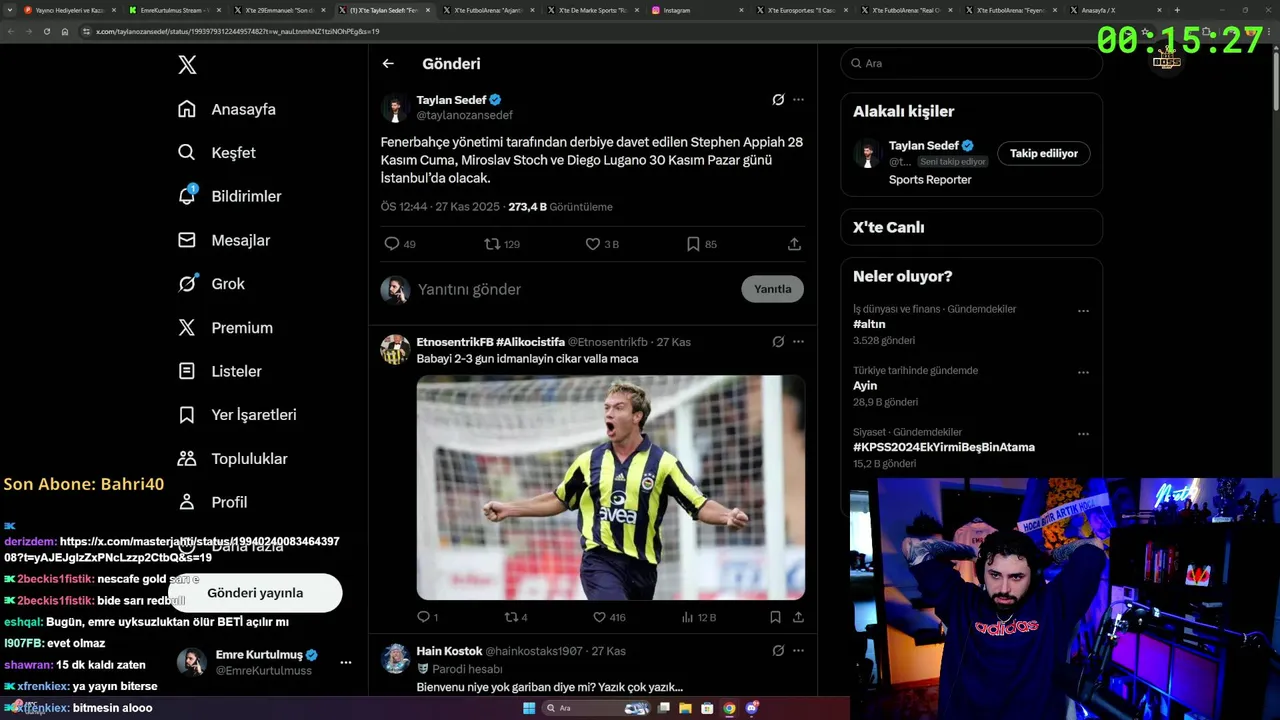This screenshot has width=1280, height=720.
Task: Click the Ara search box on X
Action: (971, 63)
